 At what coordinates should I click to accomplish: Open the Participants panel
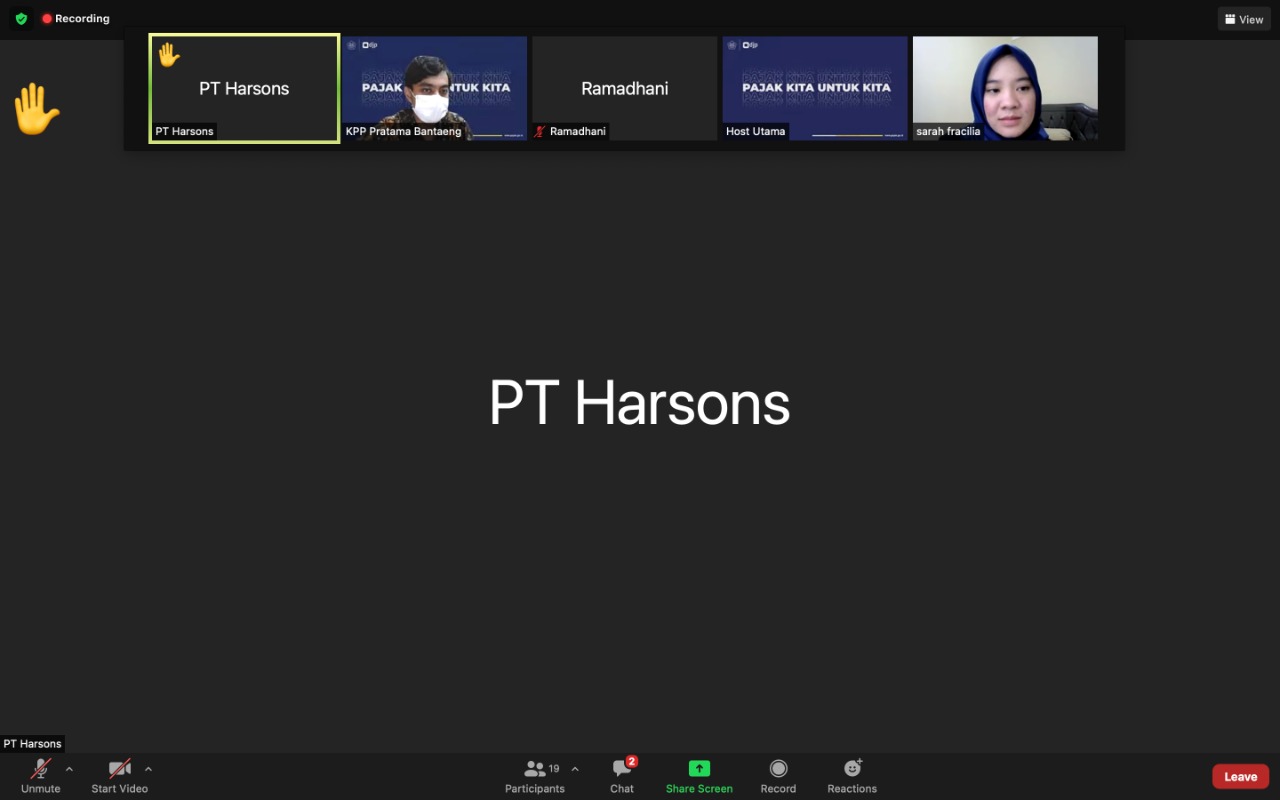coord(535,776)
